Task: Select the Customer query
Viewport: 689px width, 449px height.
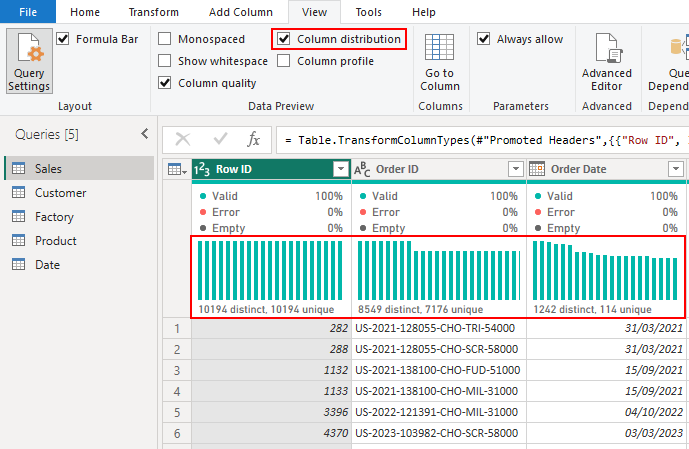Action: point(79,192)
